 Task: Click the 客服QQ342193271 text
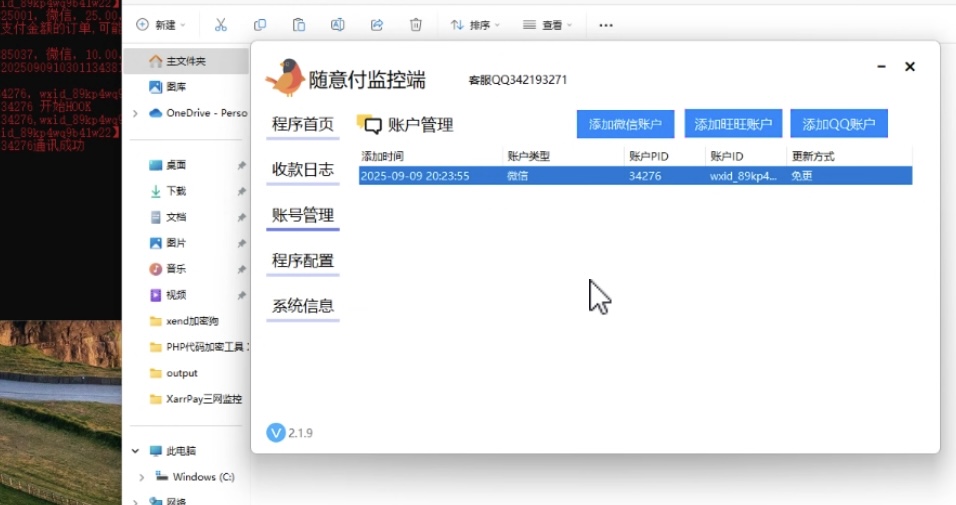click(518, 80)
